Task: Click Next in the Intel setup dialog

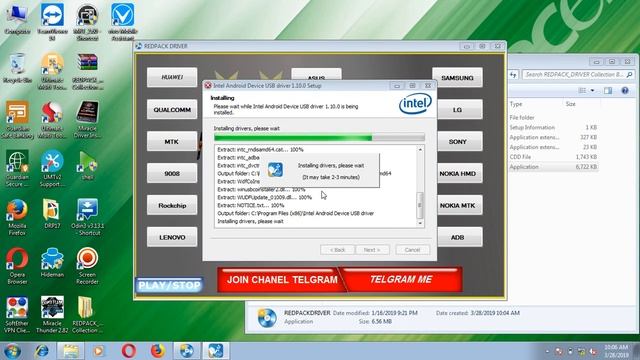Action: [x=372, y=250]
